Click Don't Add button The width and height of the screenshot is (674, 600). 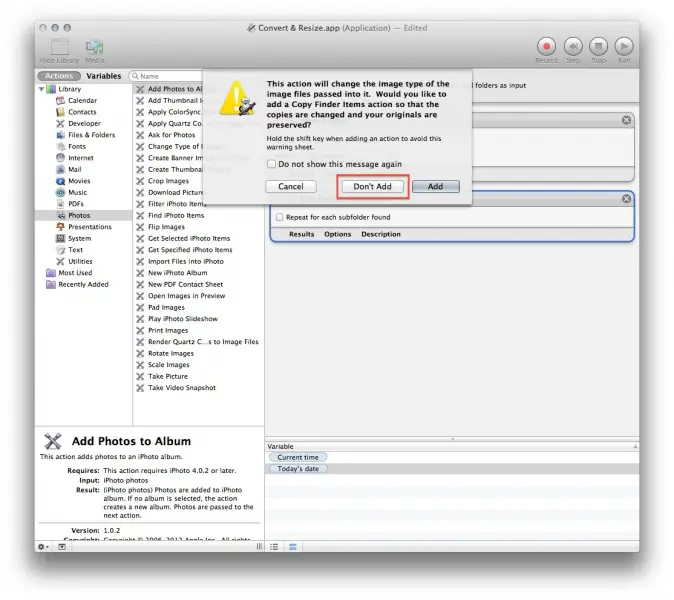click(373, 187)
